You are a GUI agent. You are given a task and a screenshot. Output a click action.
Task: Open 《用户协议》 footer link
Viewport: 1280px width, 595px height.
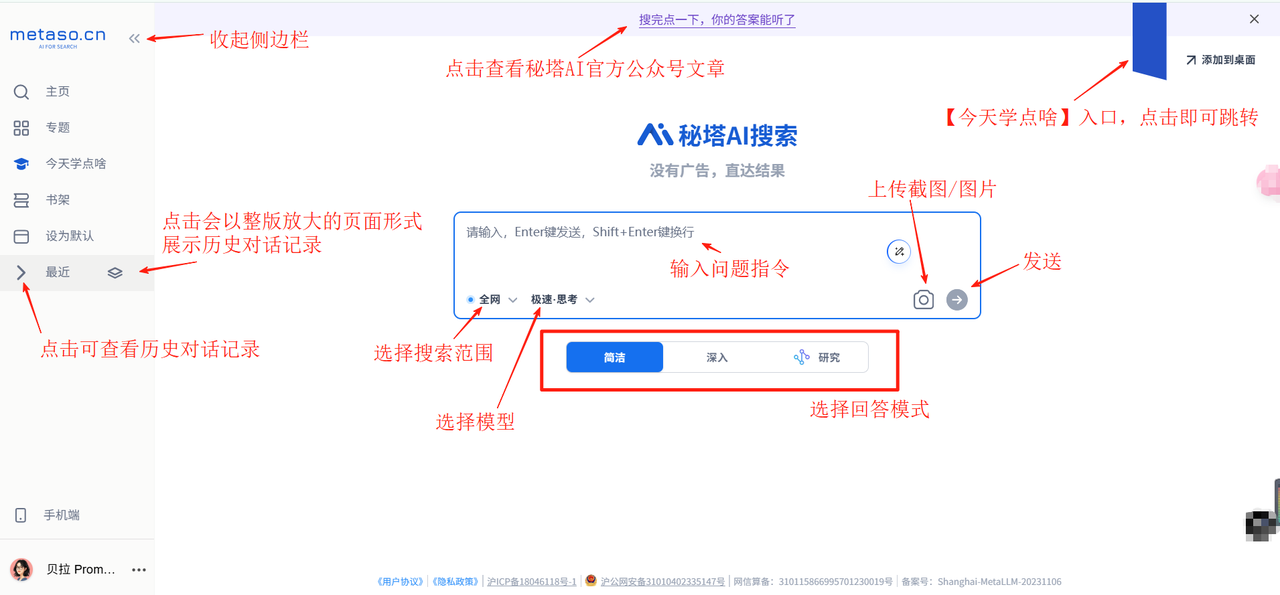401,582
